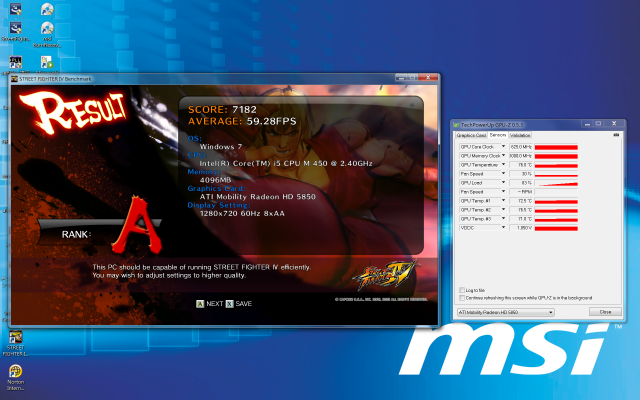This screenshot has height=400, width=640.
Task: Expand the GPU Temp. #3 sensor dropdown
Action: [x=503, y=218]
